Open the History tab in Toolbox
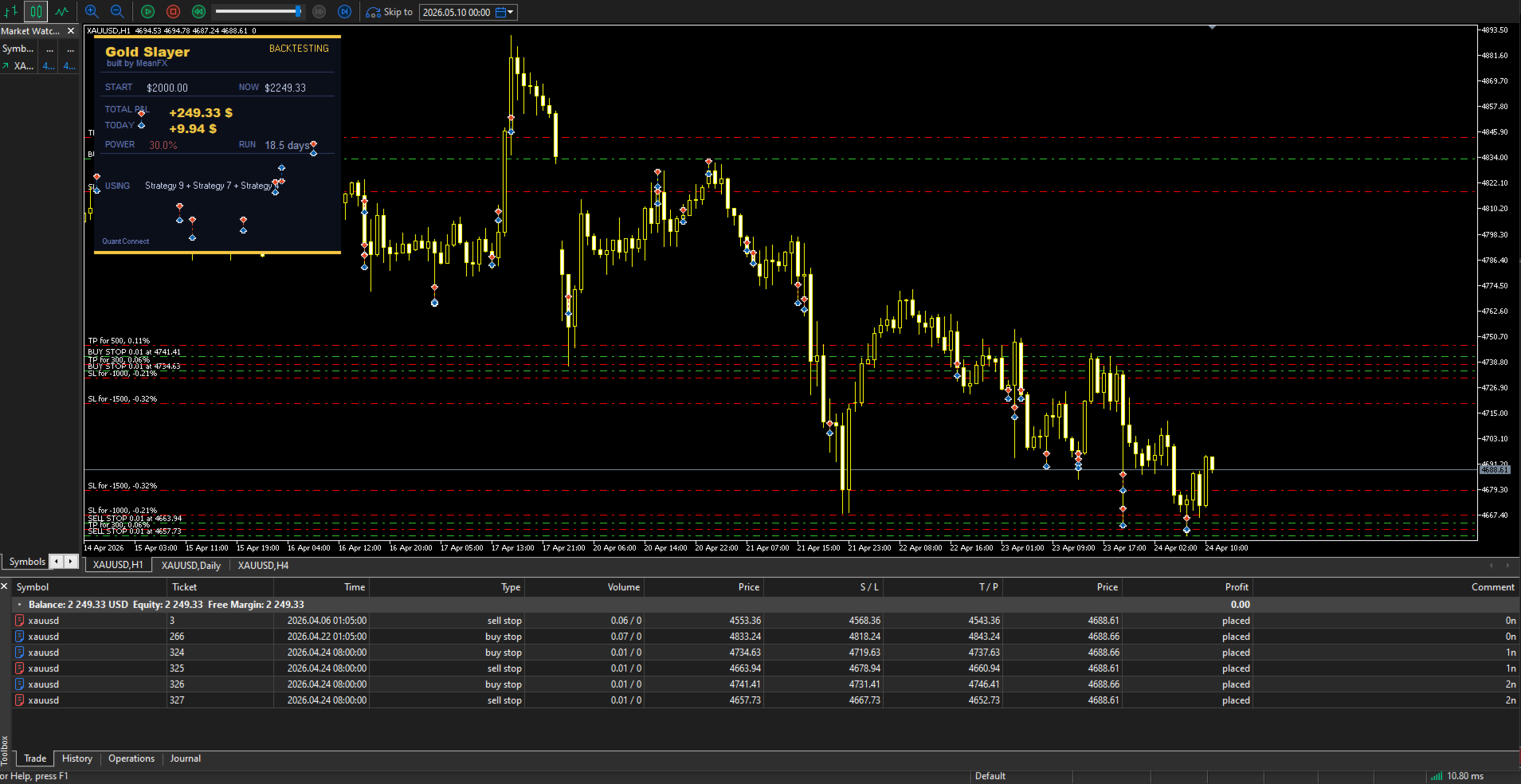Image resolution: width=1521 pixels, height=784 pixels. coord(77,759)
